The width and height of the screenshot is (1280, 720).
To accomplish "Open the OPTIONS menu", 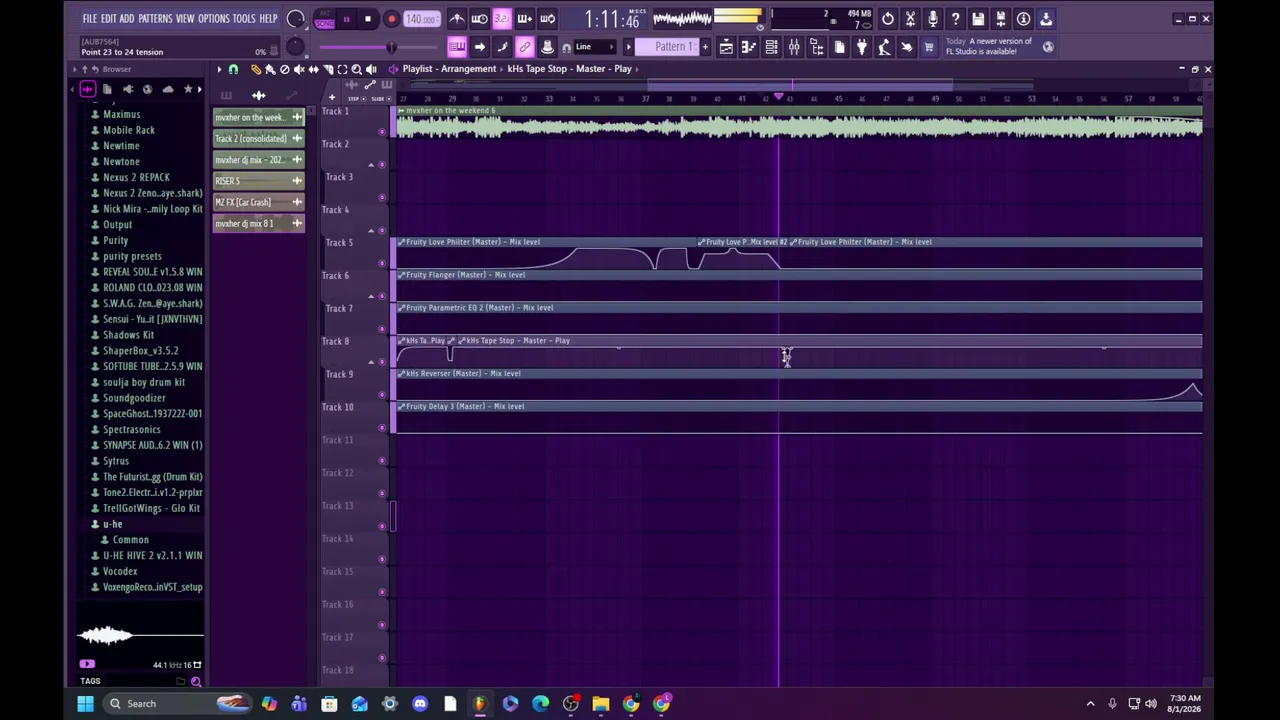I will [214, 19].
